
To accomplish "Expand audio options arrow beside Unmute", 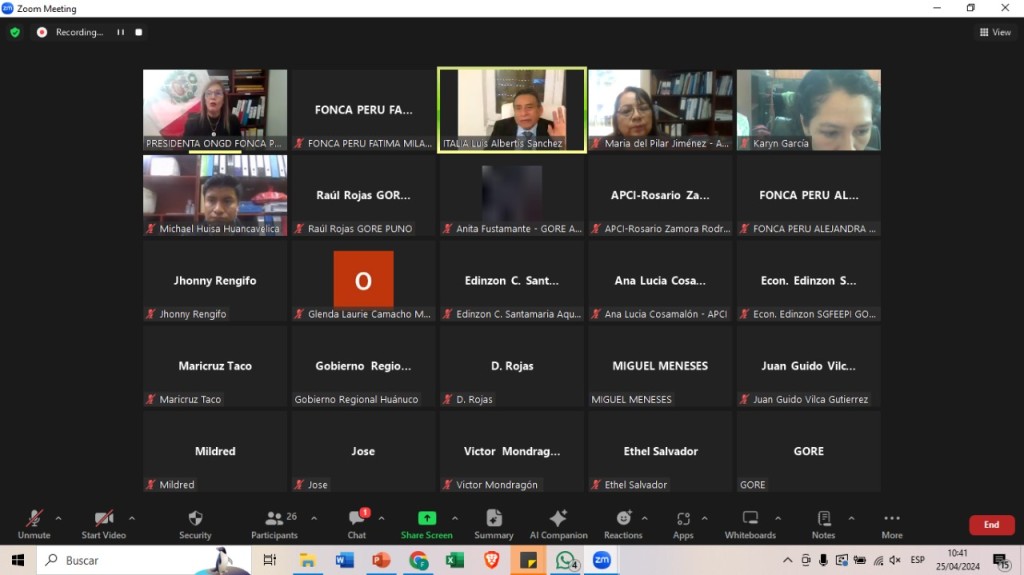I will 58,518.
